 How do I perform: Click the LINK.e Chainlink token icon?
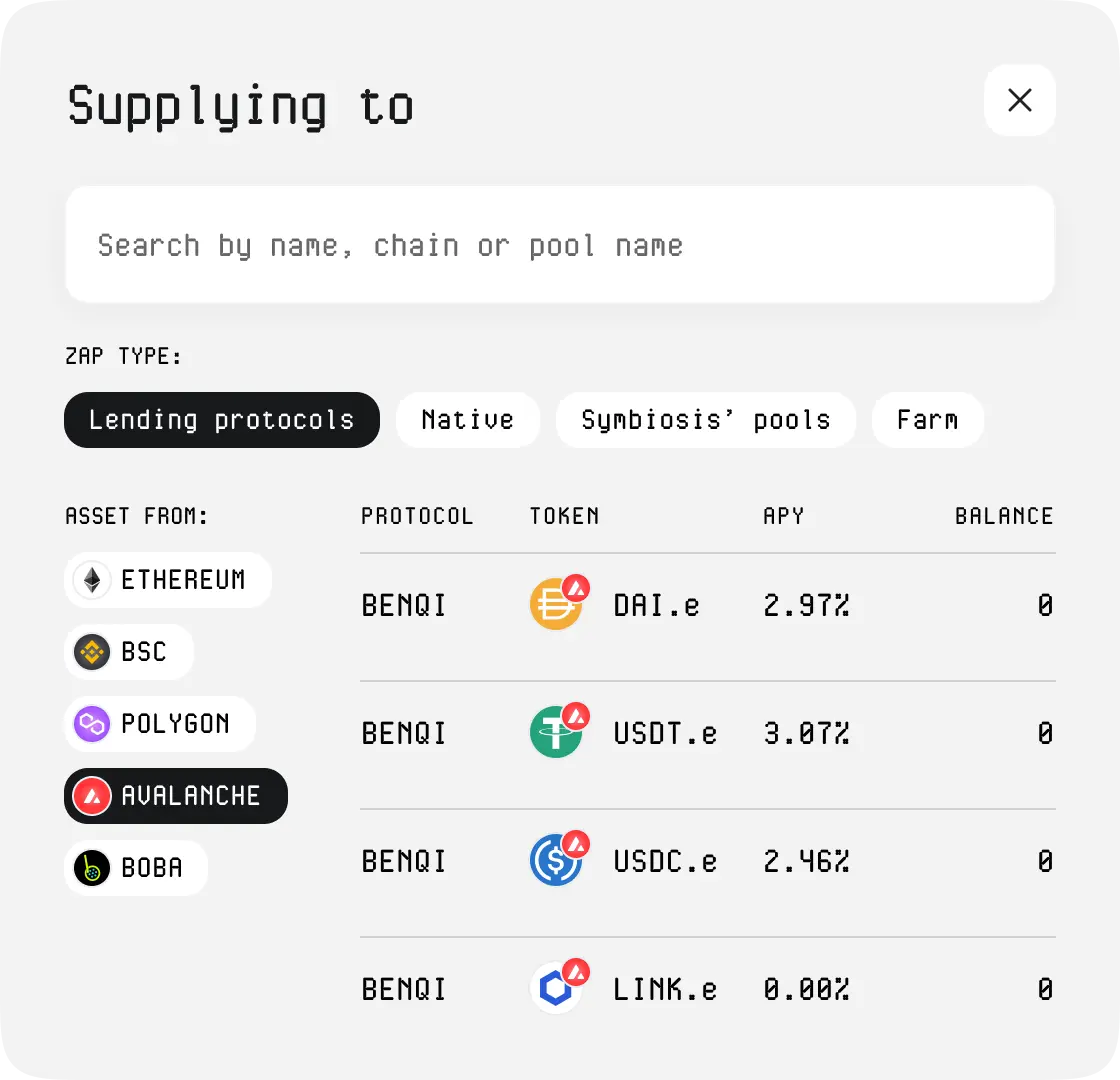[x=556, y=989]
